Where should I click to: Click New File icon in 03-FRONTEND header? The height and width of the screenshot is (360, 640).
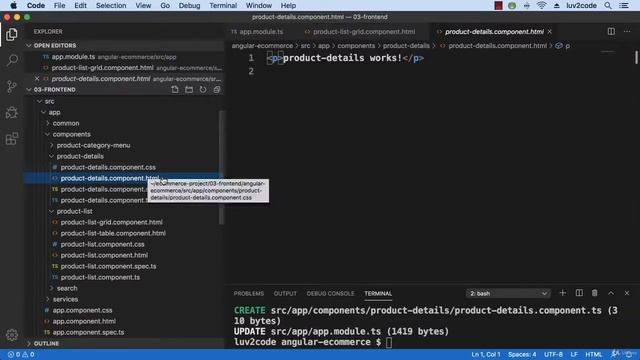(175, 89)
